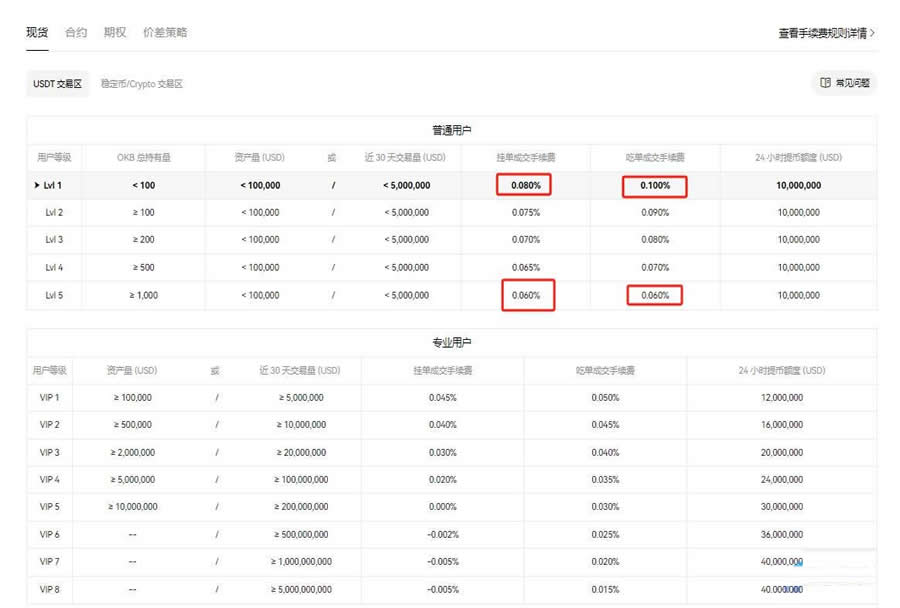Click the Lvl 1 maker fee 0.080% cell
900x608 pixels.
pos(525,185)
